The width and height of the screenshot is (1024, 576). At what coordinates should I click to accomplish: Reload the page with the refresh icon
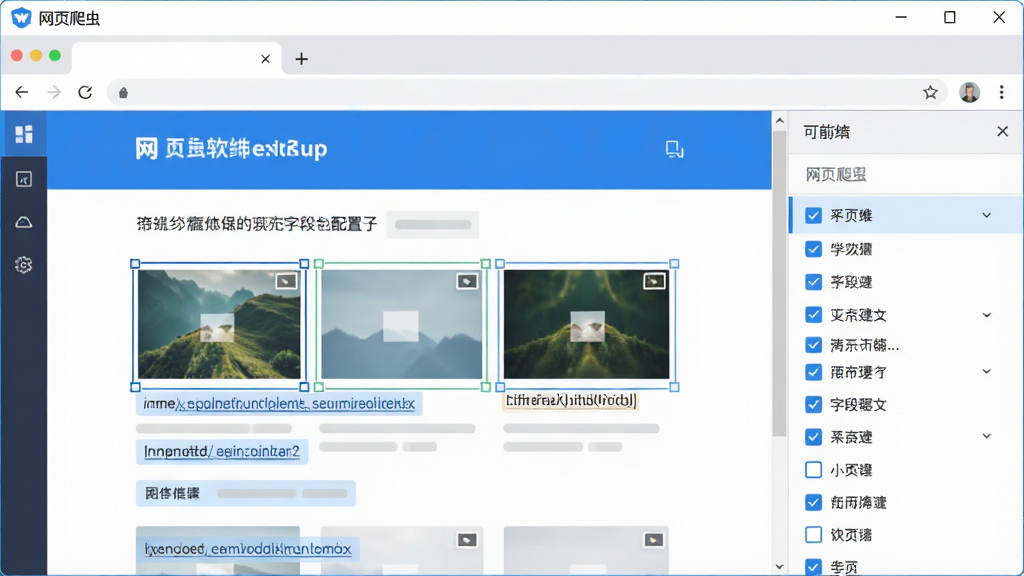[x=86, y=92]
